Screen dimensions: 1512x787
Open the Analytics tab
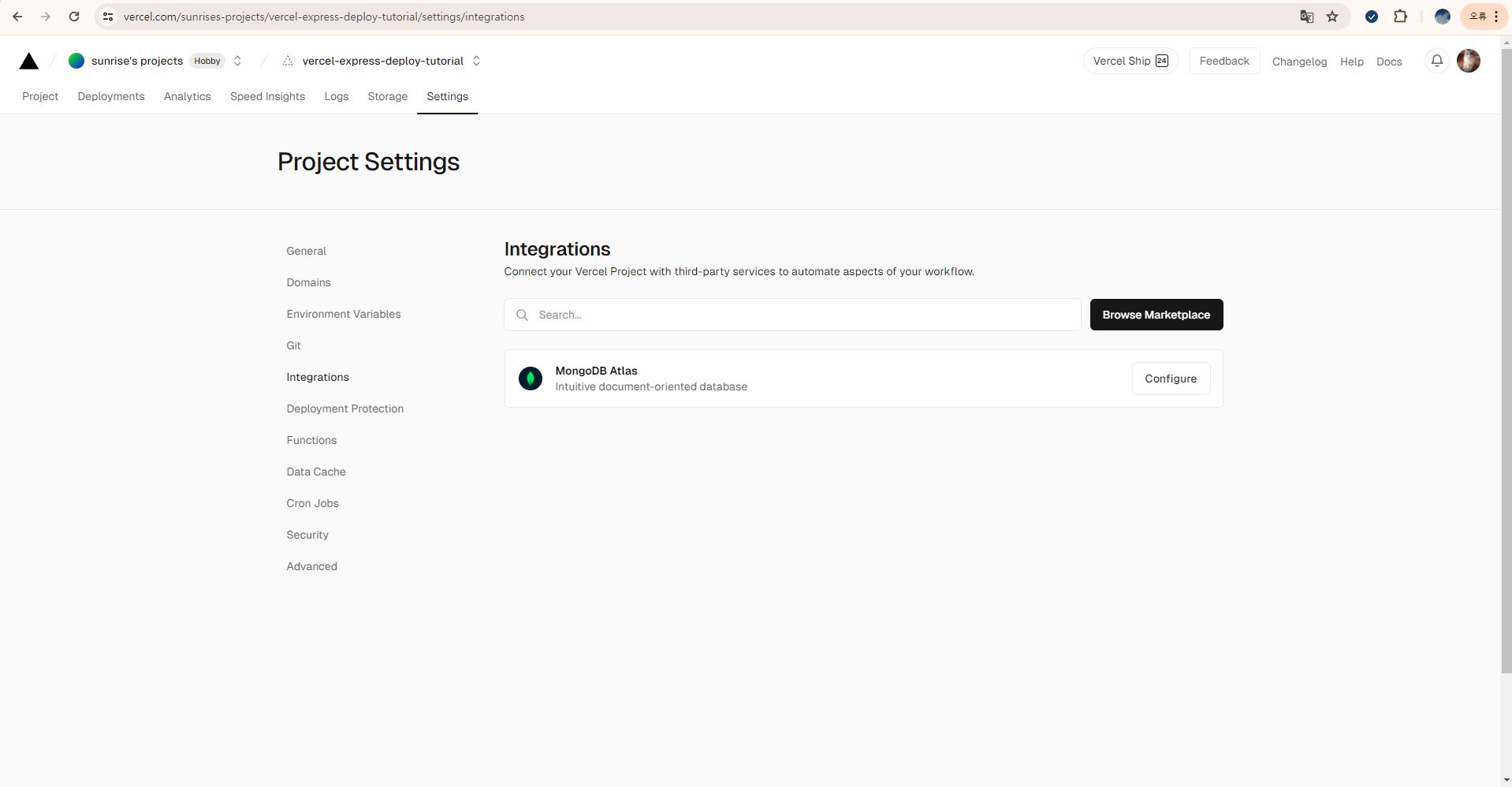pos(188,96)
